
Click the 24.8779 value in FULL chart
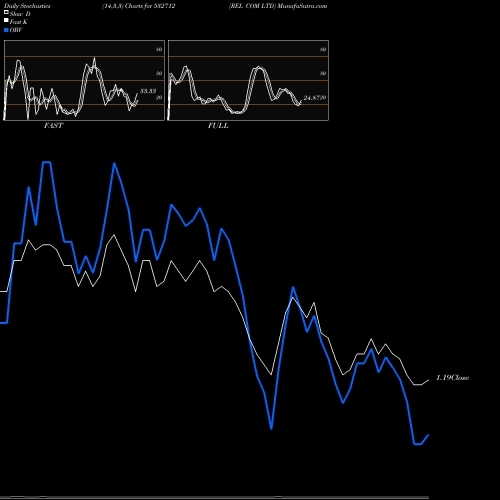pyautogui.click(x=315, y=98)
